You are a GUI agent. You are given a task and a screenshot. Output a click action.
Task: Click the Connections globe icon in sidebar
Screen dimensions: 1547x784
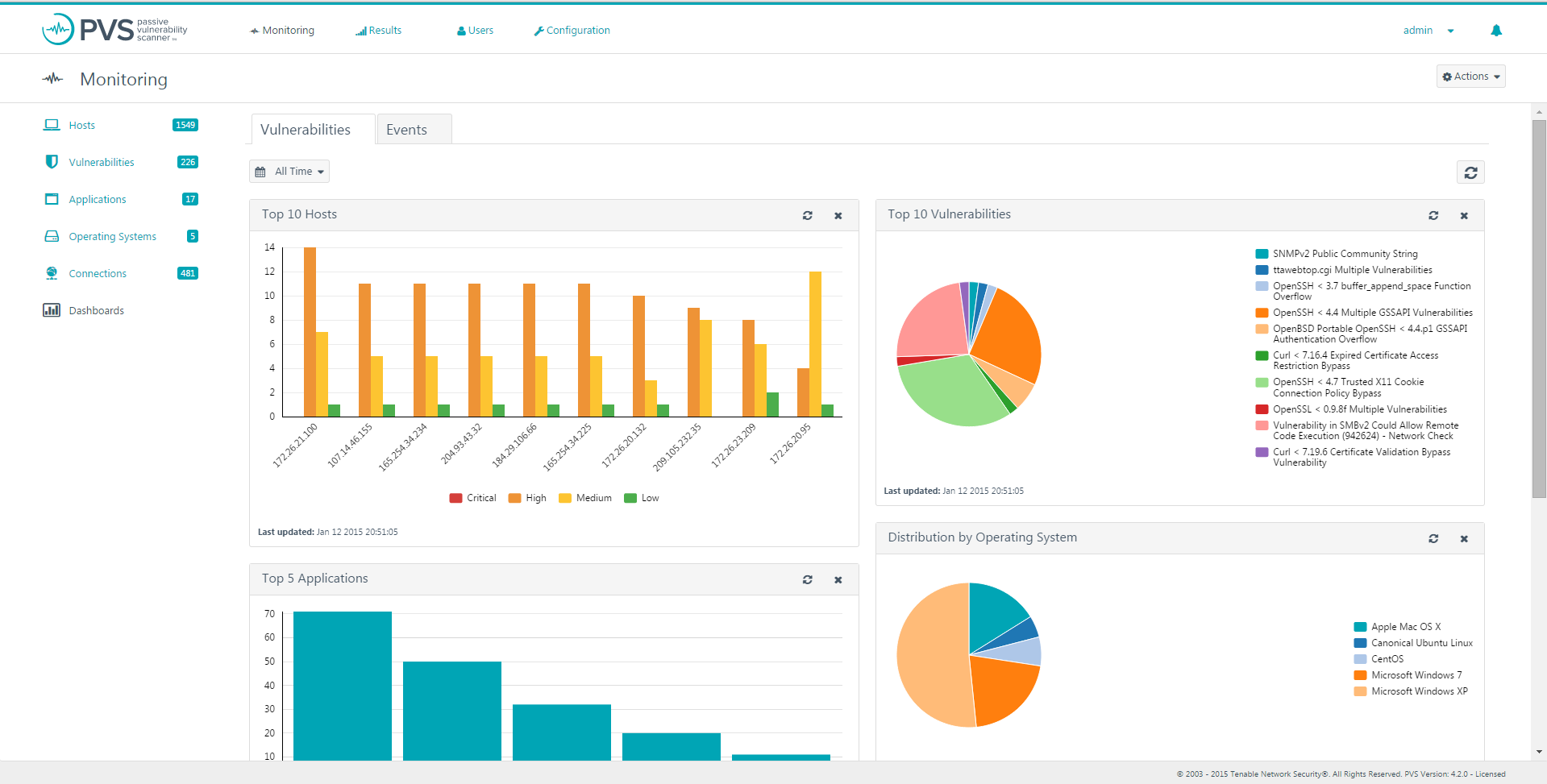(x=52, y=273)
